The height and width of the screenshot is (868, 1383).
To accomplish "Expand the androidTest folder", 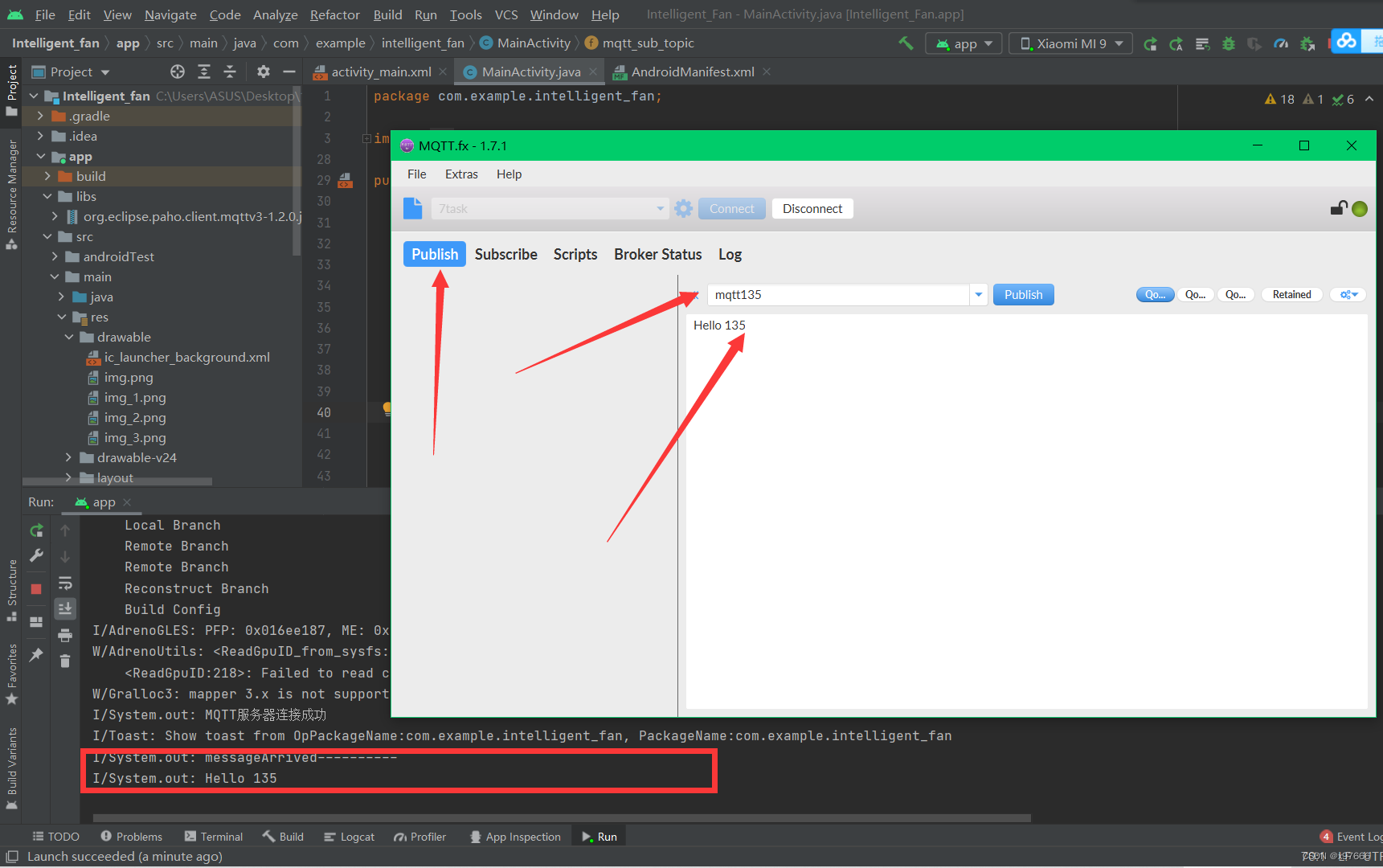I will click(55, 256).
